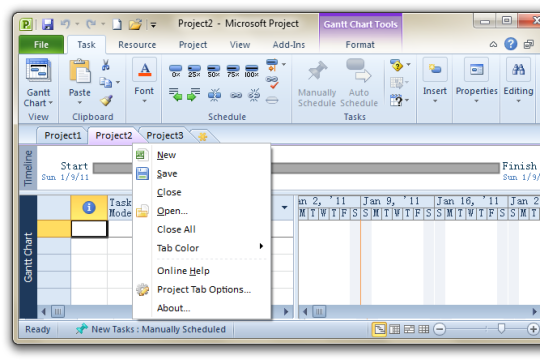Select the Format Painter brush icon
The image size is (540, 364).
106,100
